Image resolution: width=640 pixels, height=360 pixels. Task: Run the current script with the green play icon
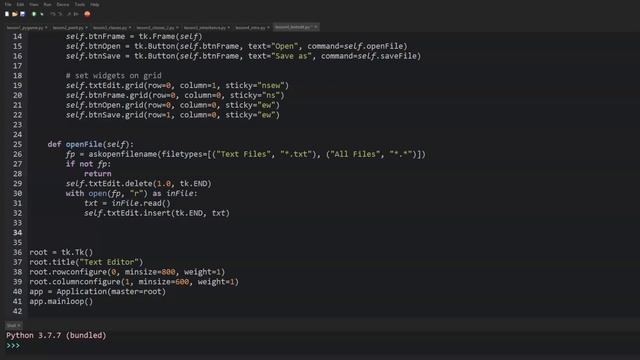pyautogui.click(x=34, y=14)
